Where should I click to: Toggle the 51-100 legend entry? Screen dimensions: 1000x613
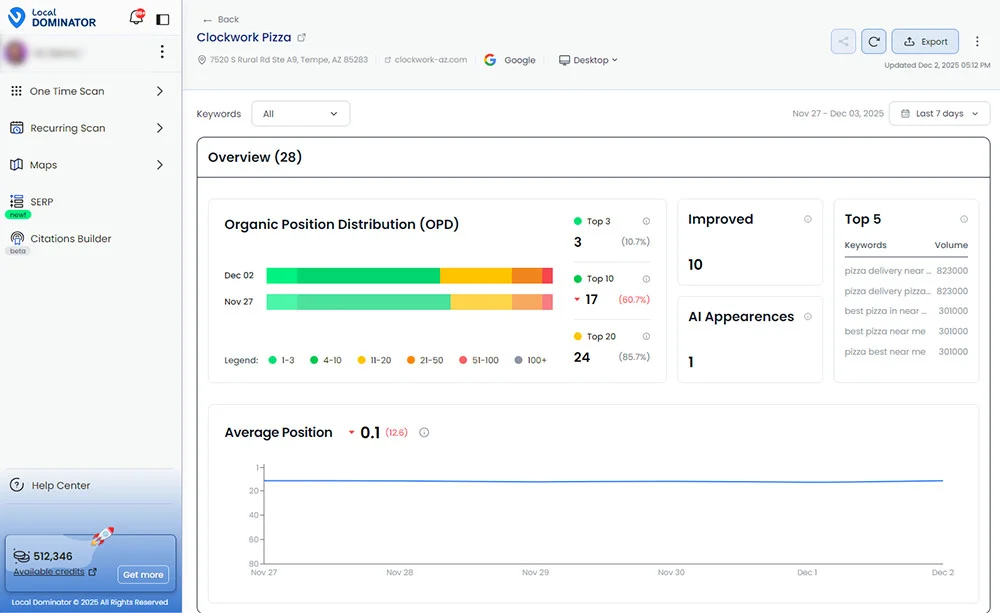point(479,360)
